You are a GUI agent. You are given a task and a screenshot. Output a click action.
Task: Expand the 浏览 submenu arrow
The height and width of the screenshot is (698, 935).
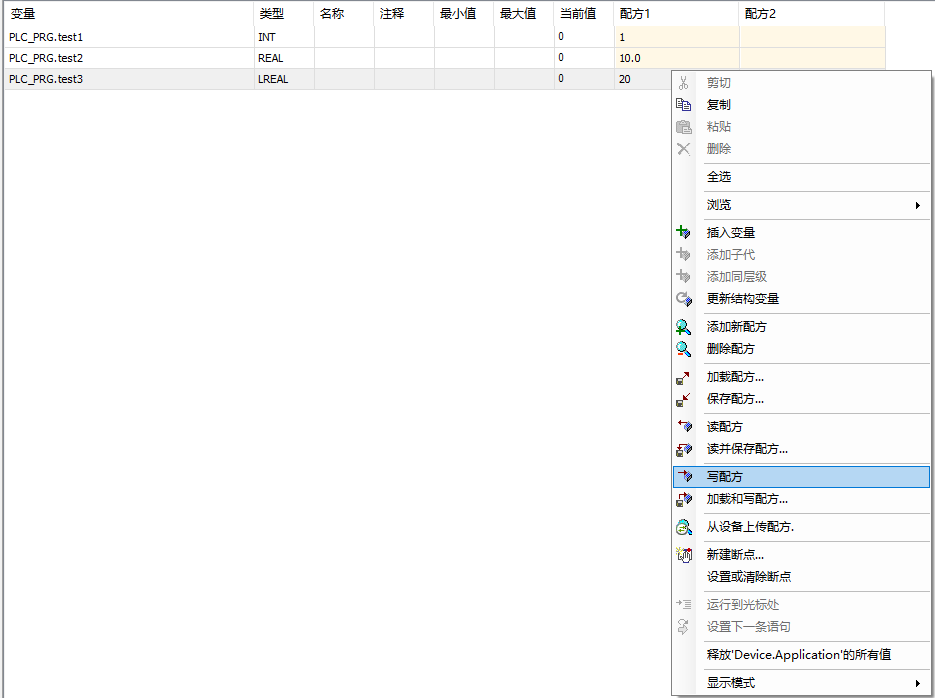916,205
